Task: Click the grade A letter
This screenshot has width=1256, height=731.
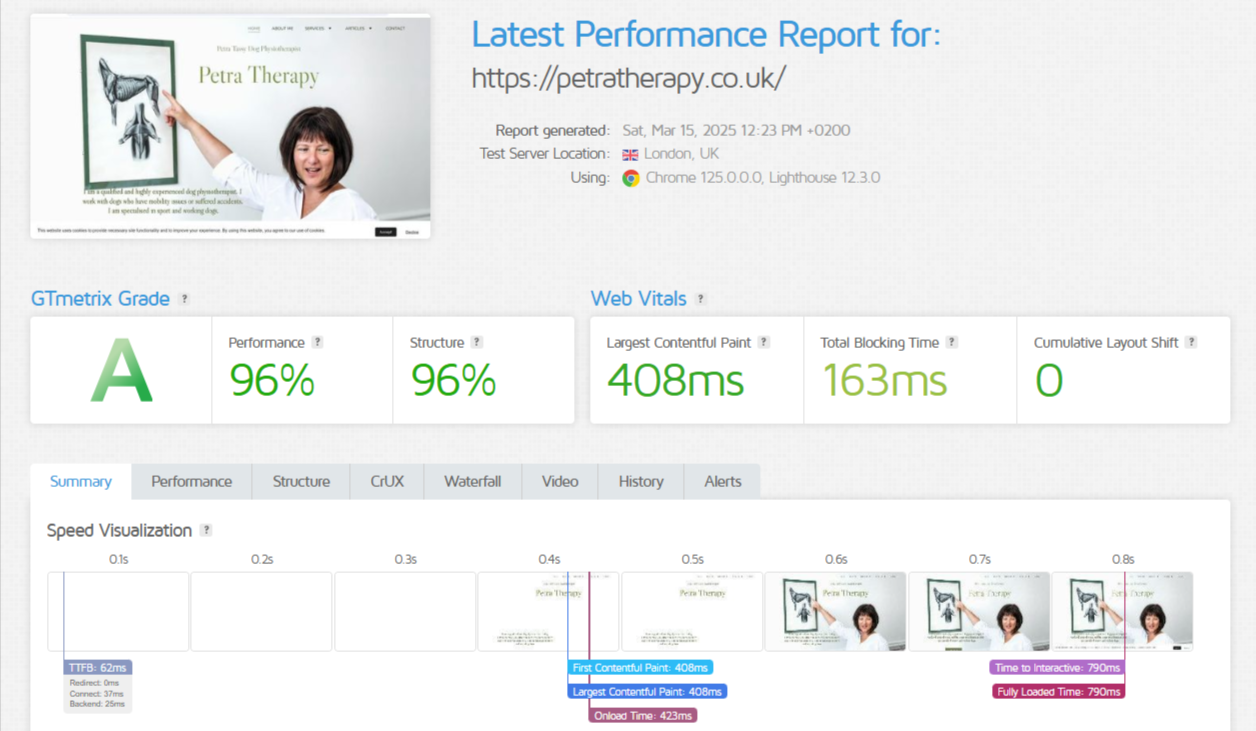Action: tap(121, 371)
